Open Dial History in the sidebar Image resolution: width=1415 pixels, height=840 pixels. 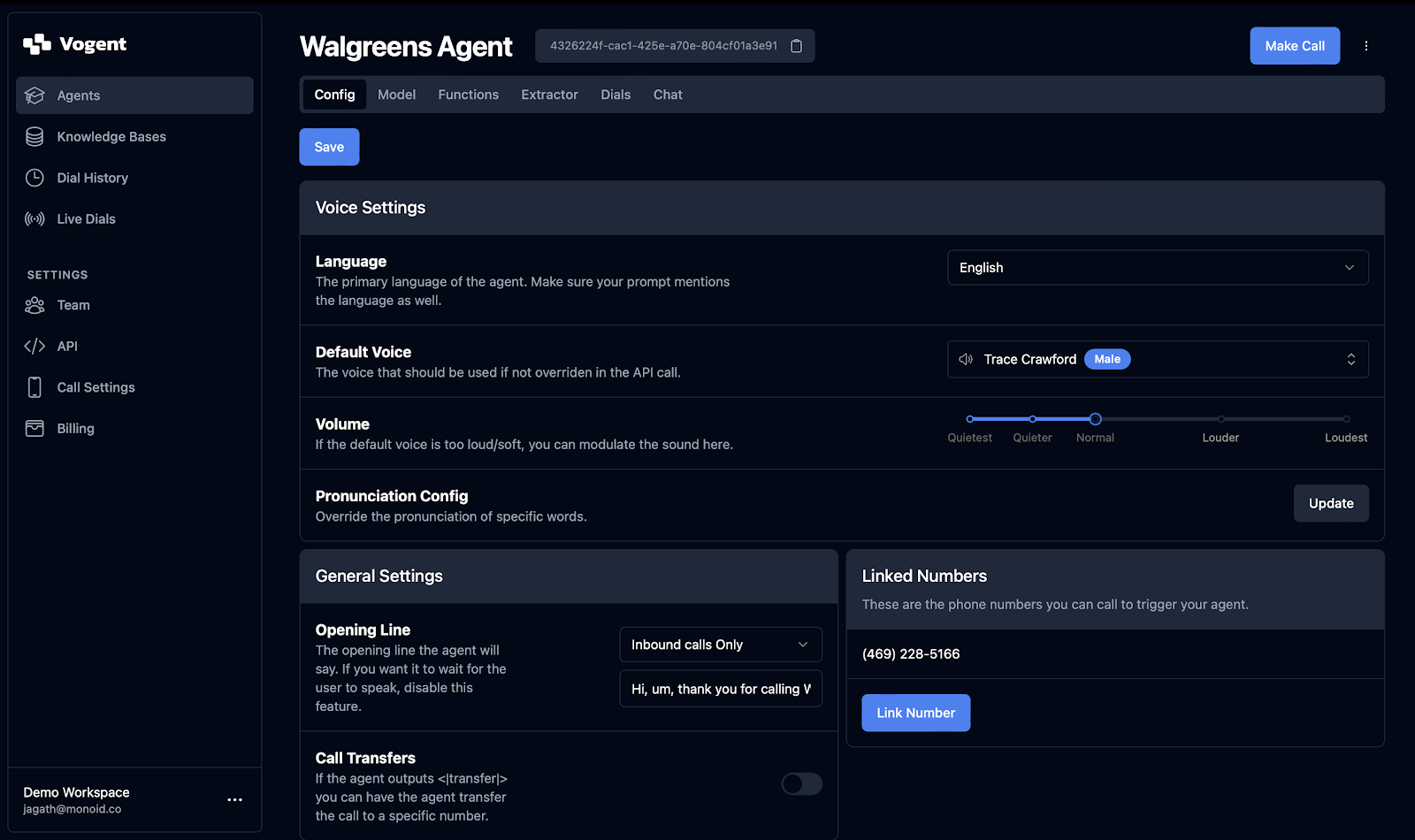pyautogui.click(x=134, y=178)
